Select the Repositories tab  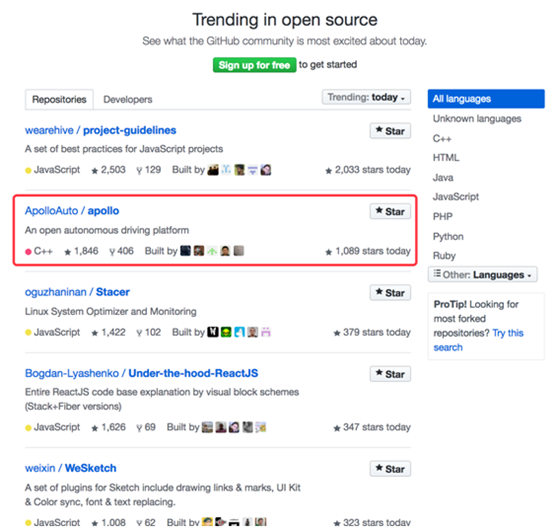click(x=59, y=99)
